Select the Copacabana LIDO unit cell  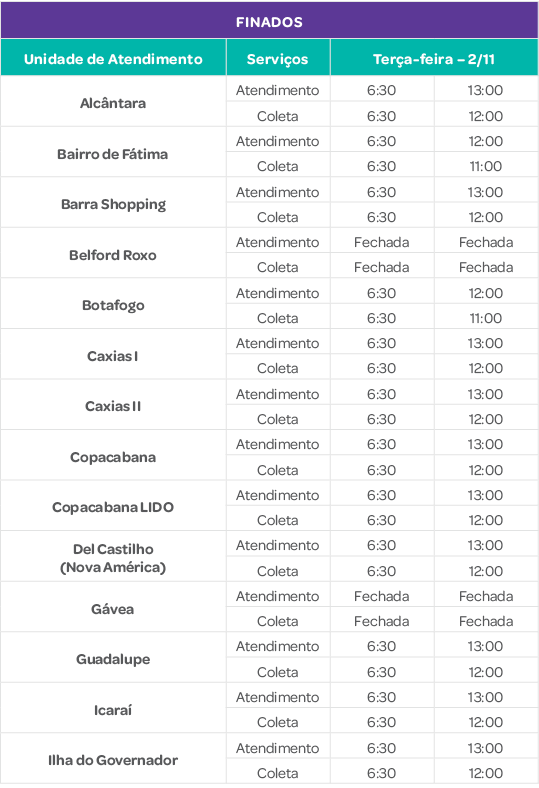point(114,506)
